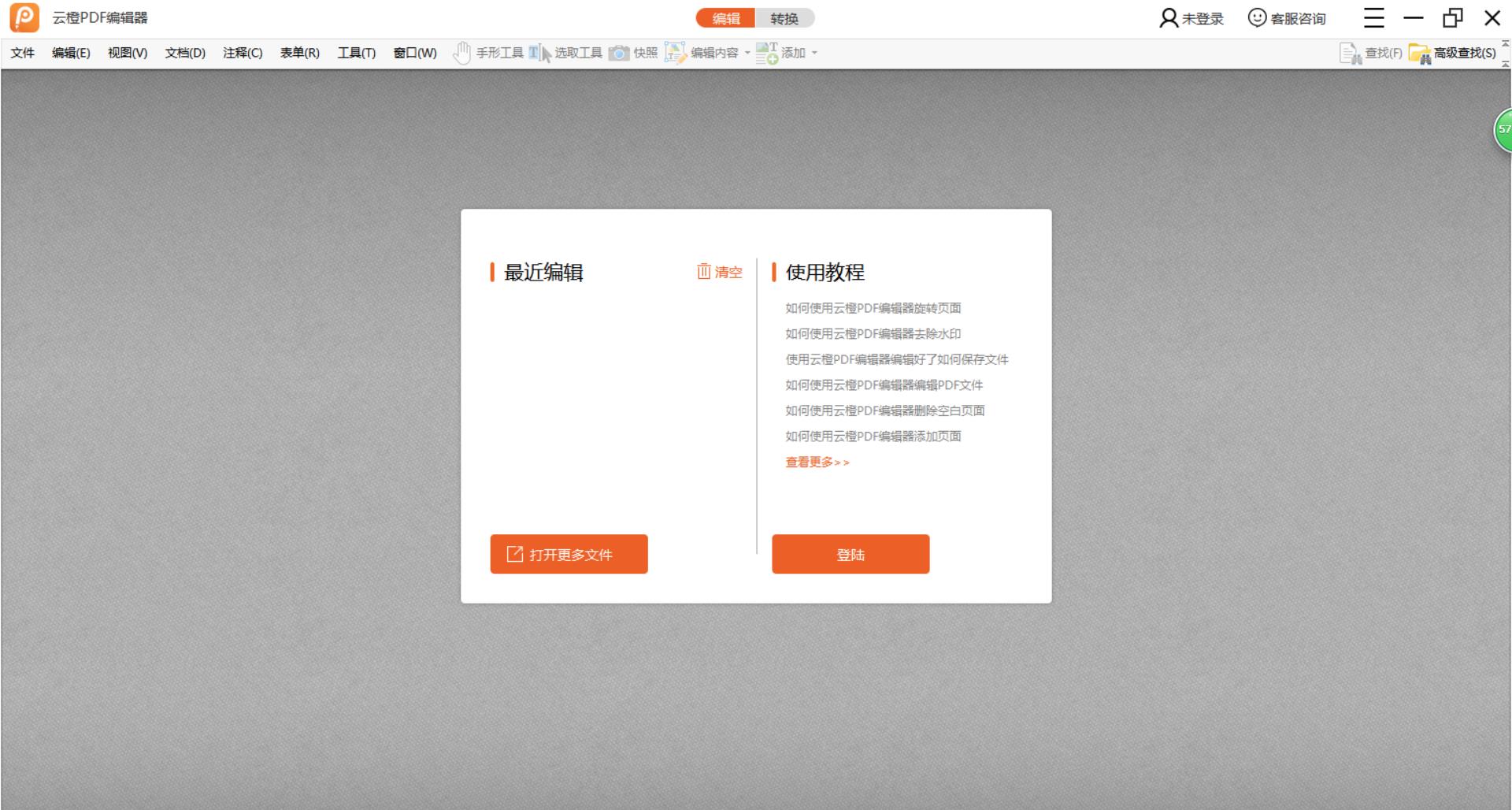
Task: Close the PDF editor window
Action: pos(1492,18)
